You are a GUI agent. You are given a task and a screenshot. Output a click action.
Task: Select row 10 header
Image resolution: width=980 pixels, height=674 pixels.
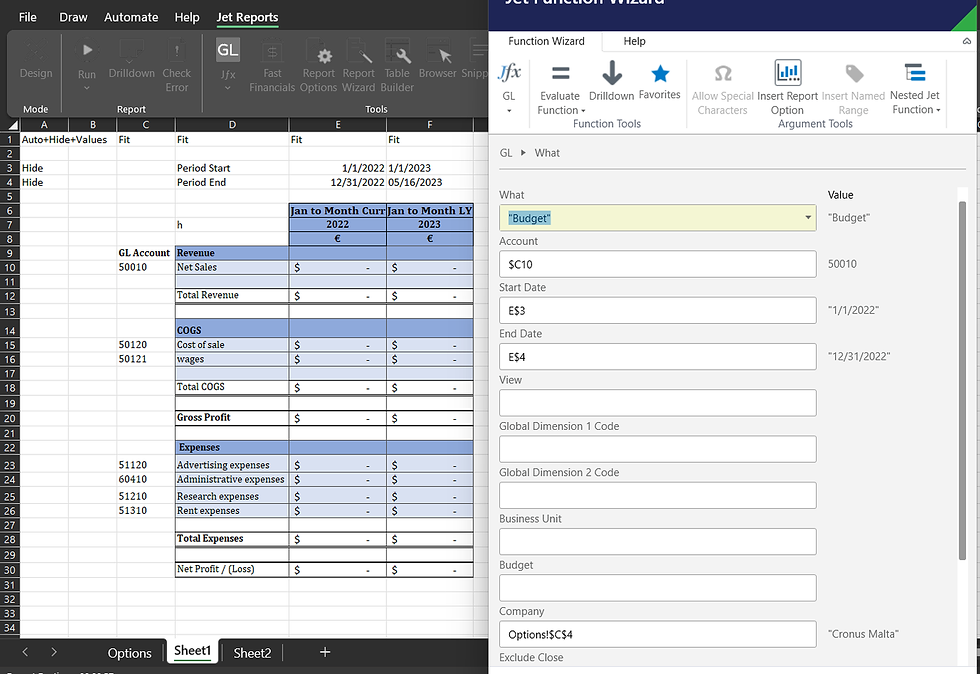click(9, 268)
